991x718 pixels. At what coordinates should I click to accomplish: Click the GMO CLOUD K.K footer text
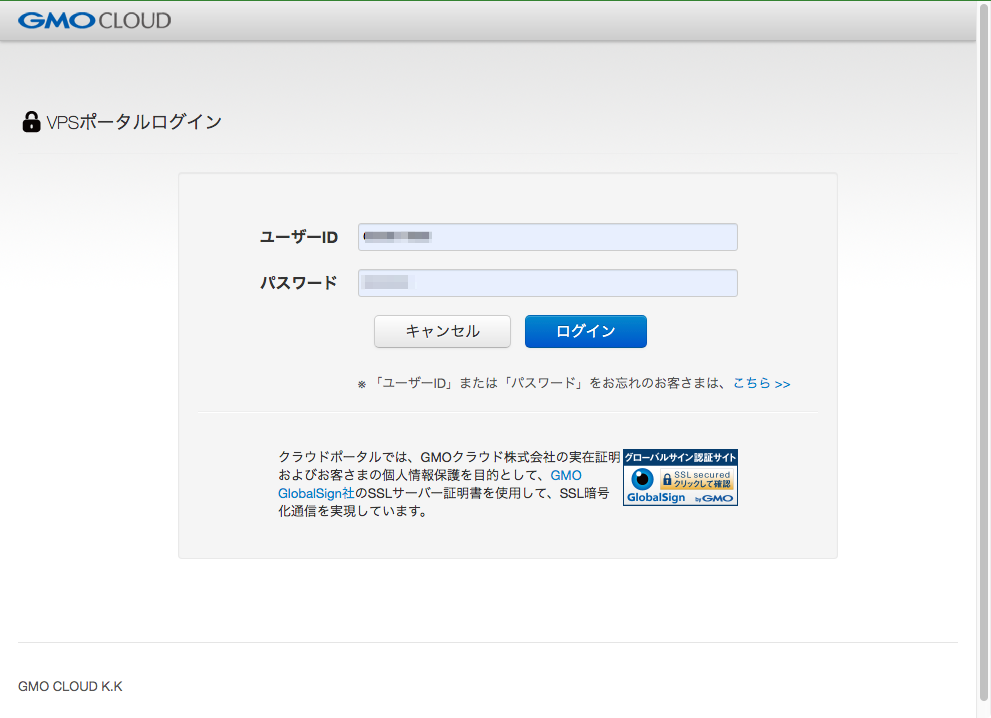[x=70, y=687]
